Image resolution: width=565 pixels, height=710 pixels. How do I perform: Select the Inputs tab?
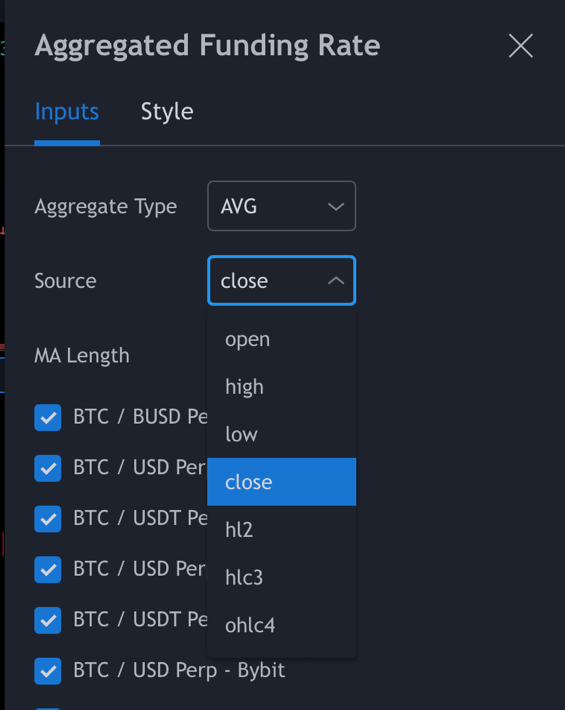[x=67, y=111]
